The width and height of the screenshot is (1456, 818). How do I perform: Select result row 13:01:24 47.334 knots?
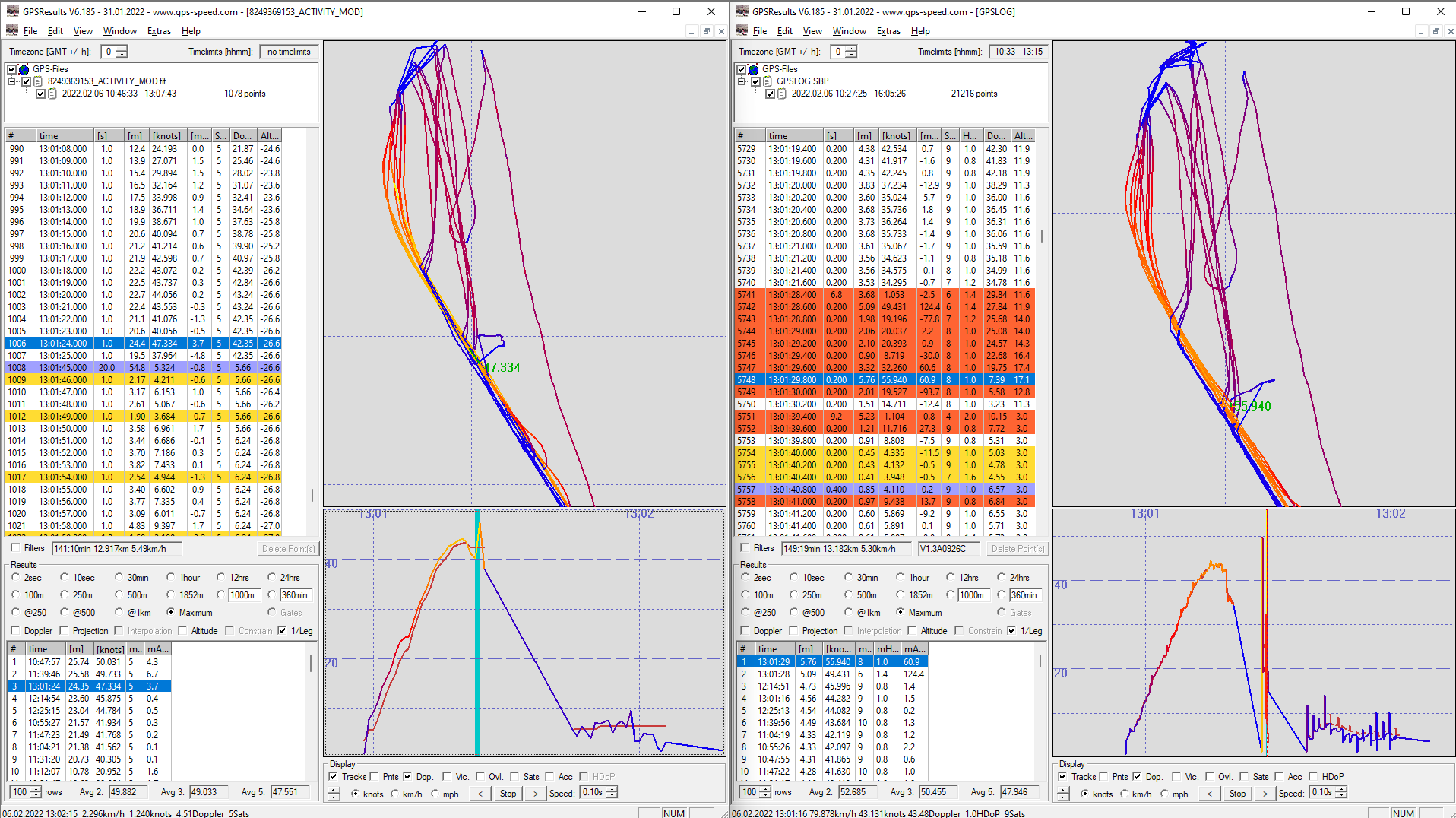(x=89, y=686)
